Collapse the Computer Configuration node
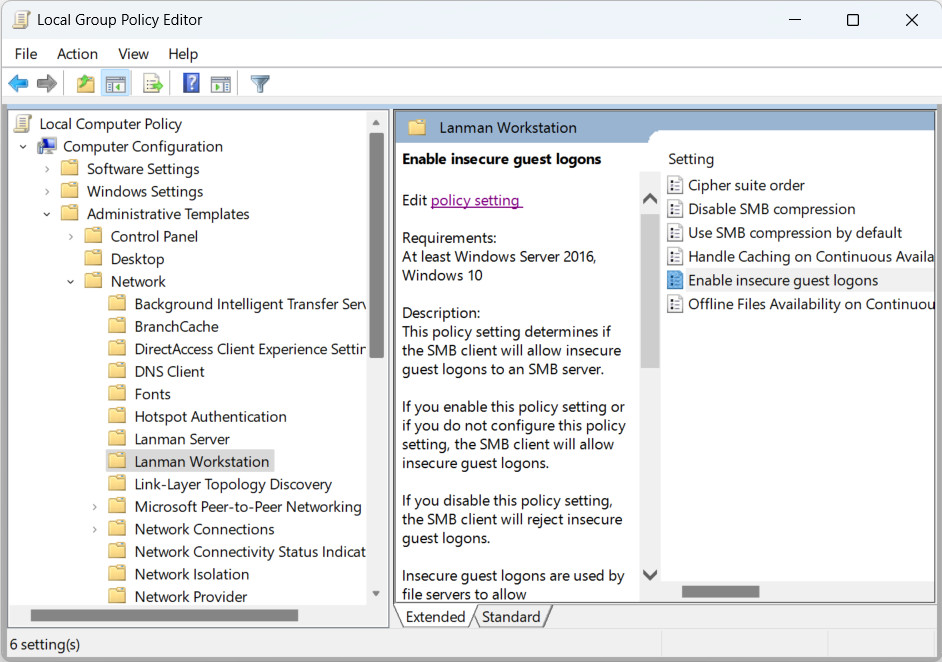The image size is (942, 662). coord(23,147)
